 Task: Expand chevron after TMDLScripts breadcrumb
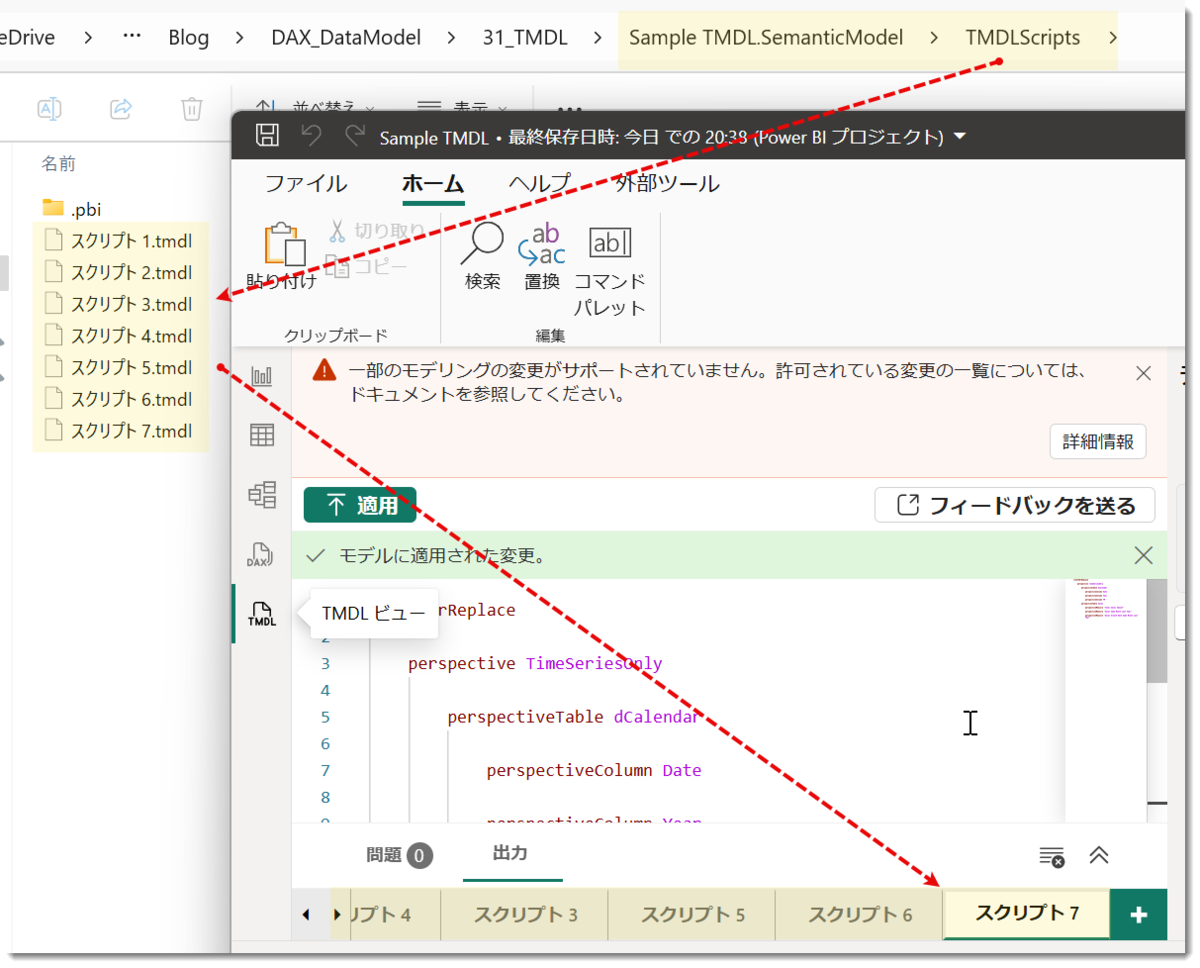click(1113, 38)
